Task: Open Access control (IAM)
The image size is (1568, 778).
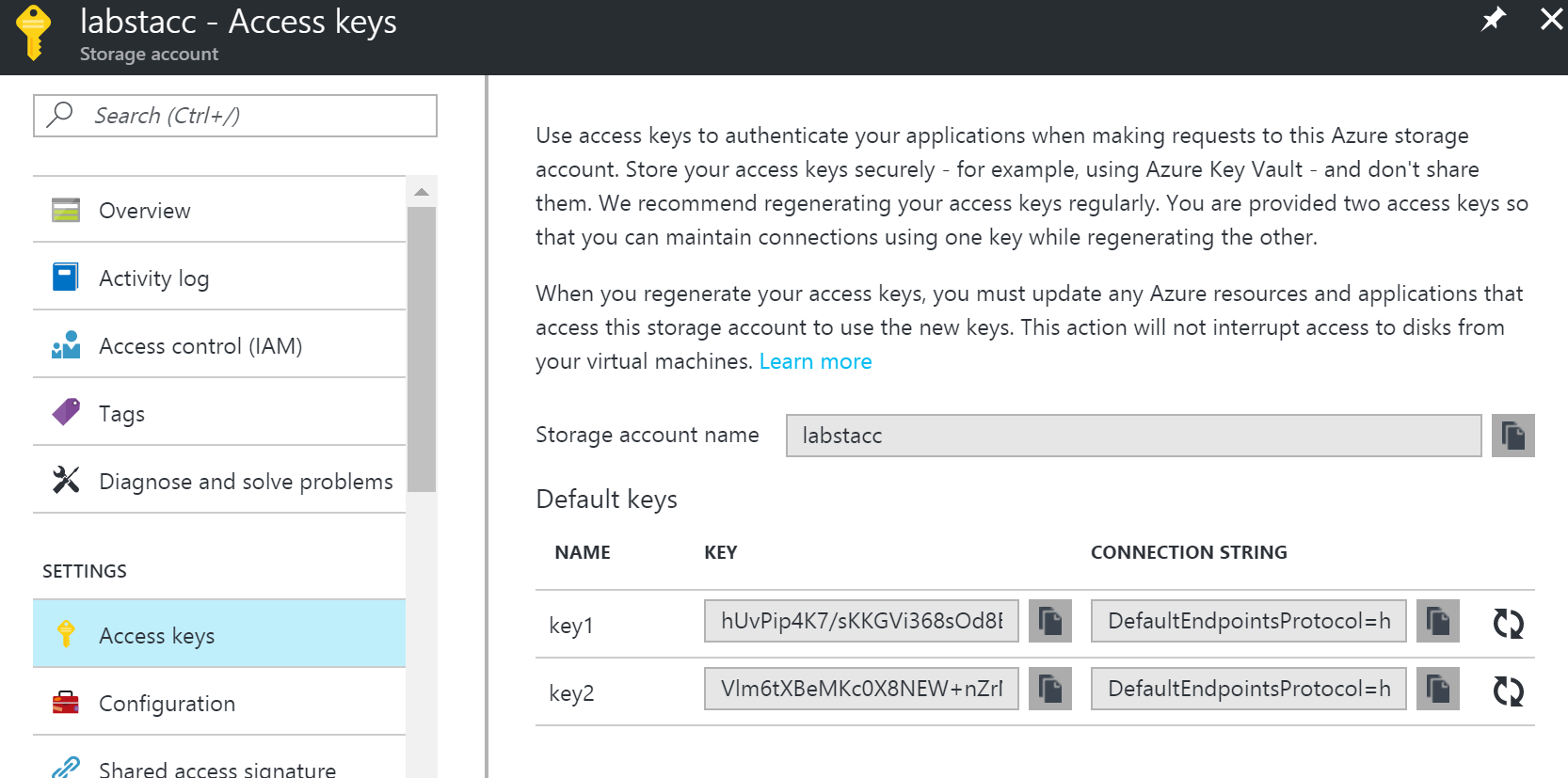Action: (219, 345)
